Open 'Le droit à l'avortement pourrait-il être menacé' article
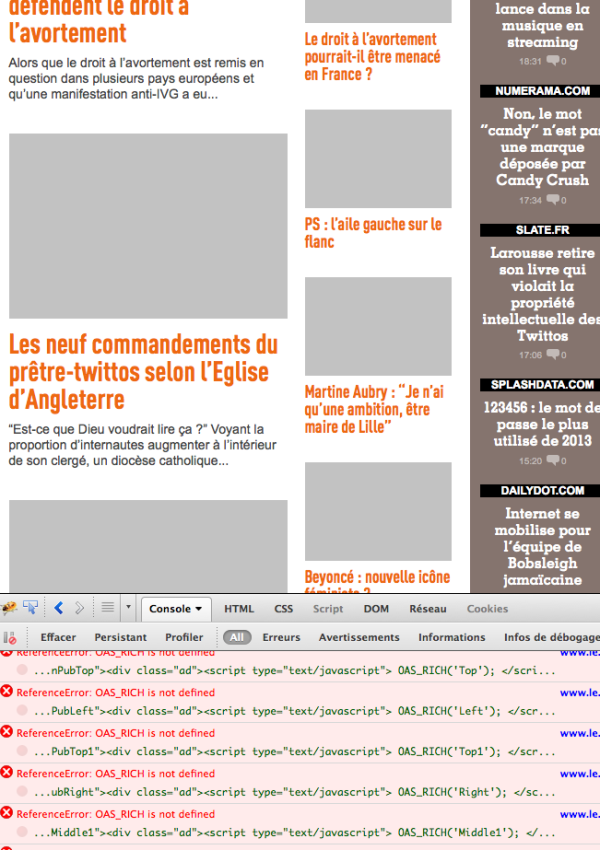 [x=372, y=56]
